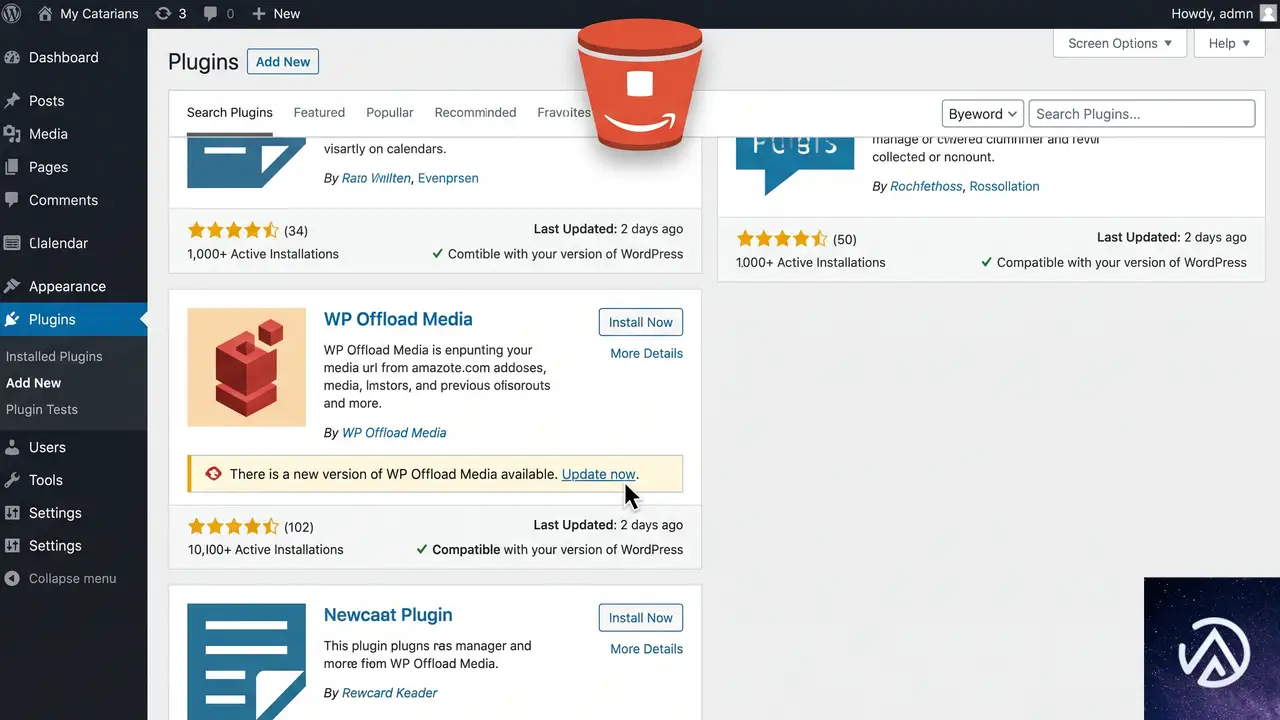
Task: Open the user avatar beside Howdy, admn
Action: (x=1268, y=14)
